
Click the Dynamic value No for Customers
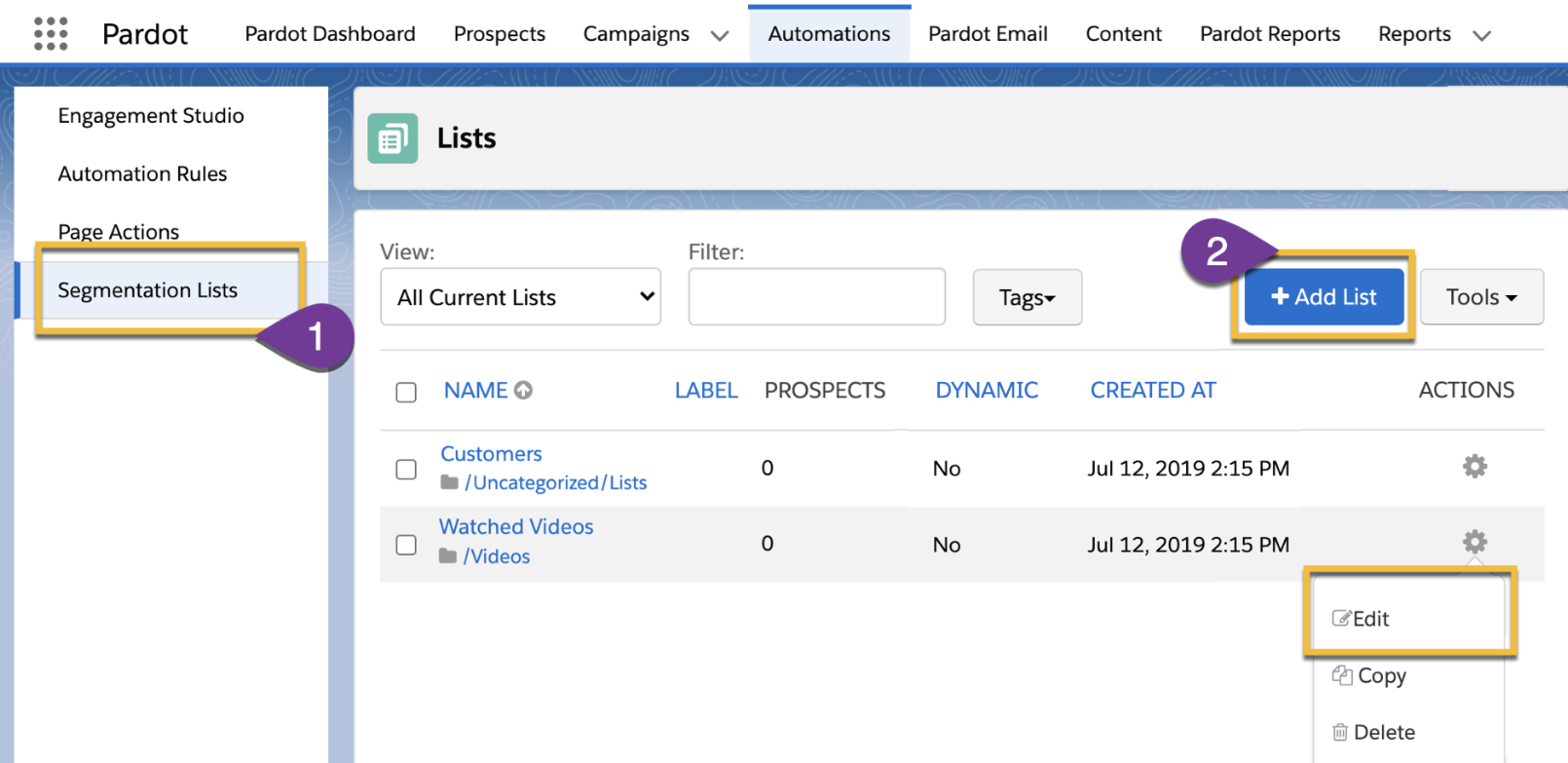(x=947, y=469)
